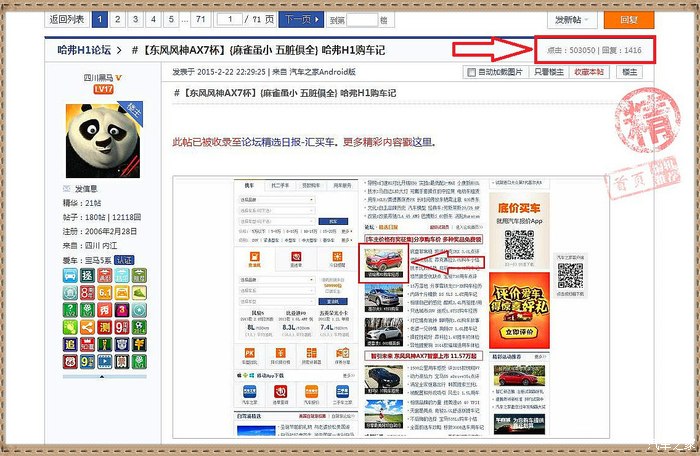
Task: Click the LV17 level badge
Action: pyautogui.click(x=103, y=89)
